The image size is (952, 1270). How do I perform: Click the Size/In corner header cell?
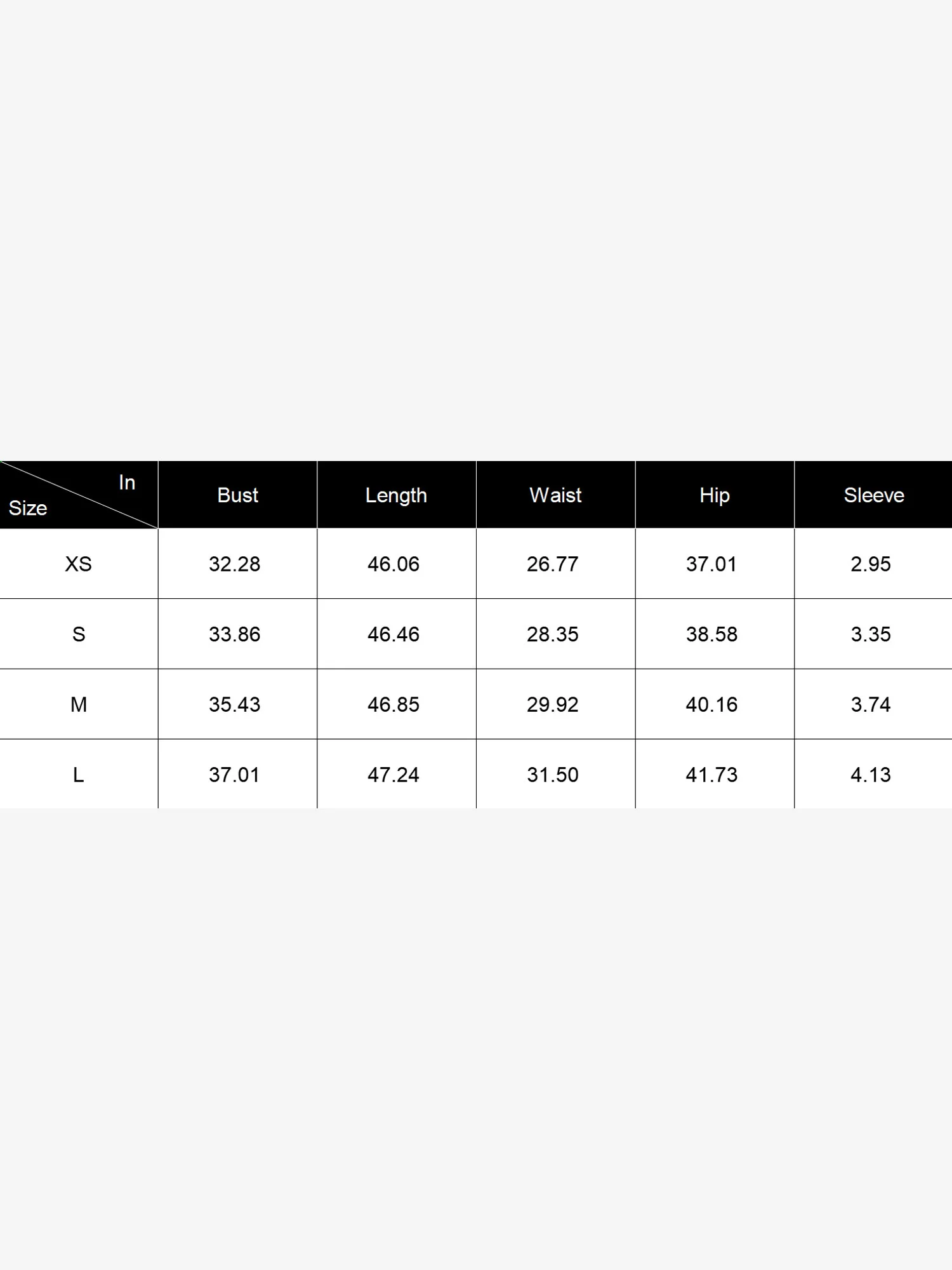(x=78, y=495)
